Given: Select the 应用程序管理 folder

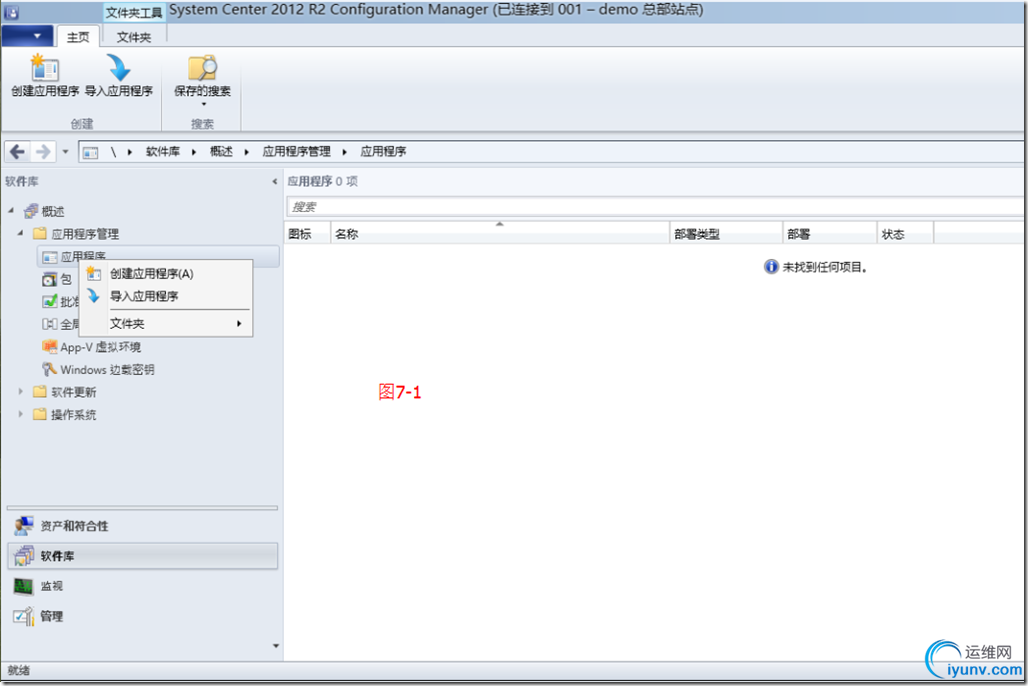Looking at the screenshot, I should pyautogui.click(x=76, y=233).
